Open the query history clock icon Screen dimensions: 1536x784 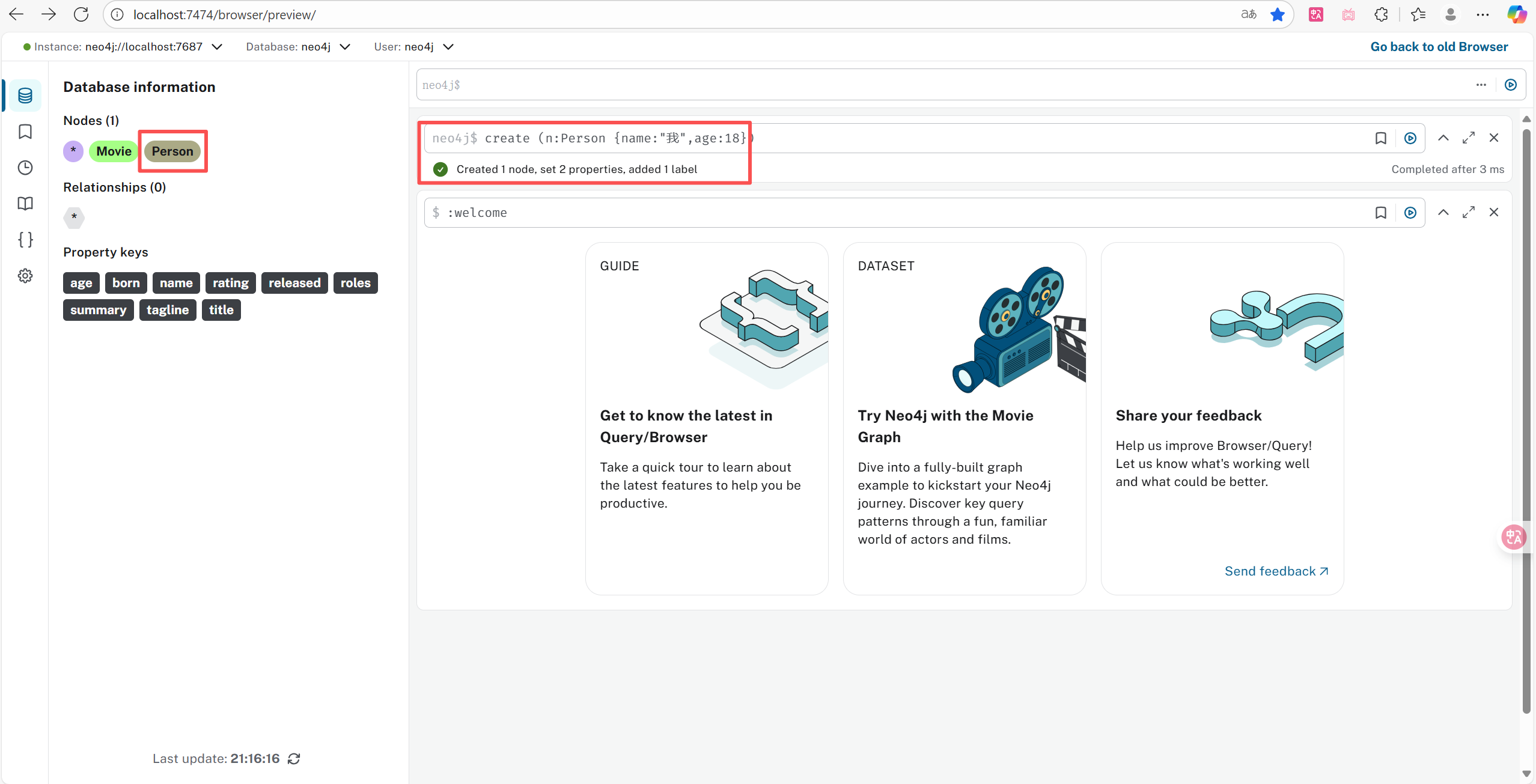point(25,168)
